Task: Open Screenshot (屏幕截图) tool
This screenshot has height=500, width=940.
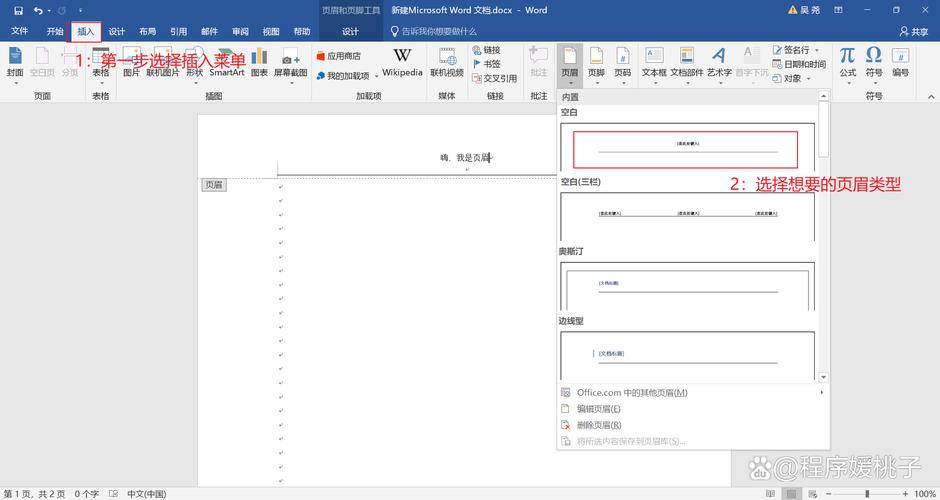Action: point(291,64)
